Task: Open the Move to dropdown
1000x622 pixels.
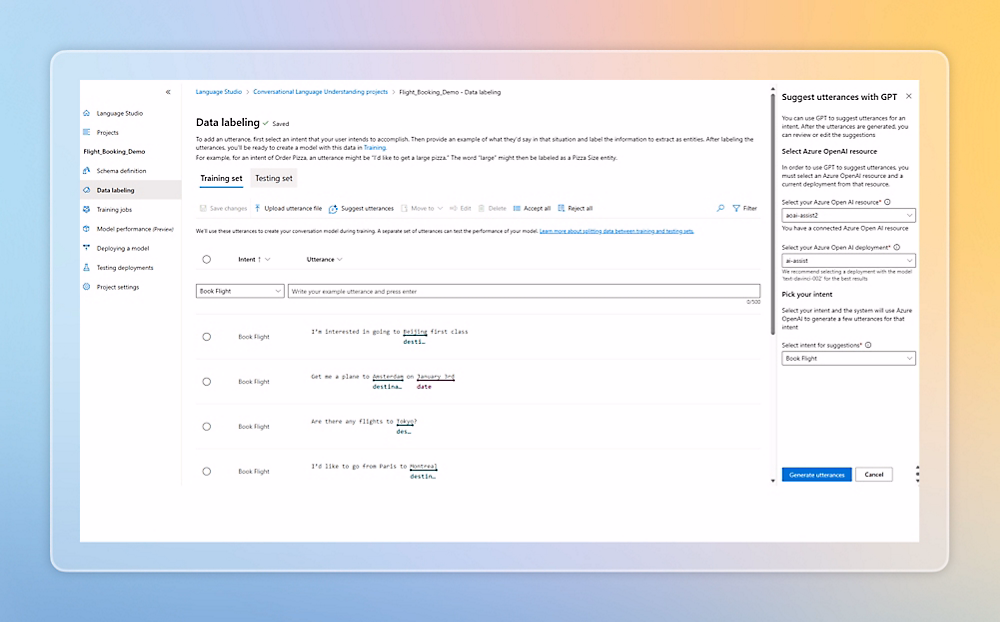Action: 422,208
